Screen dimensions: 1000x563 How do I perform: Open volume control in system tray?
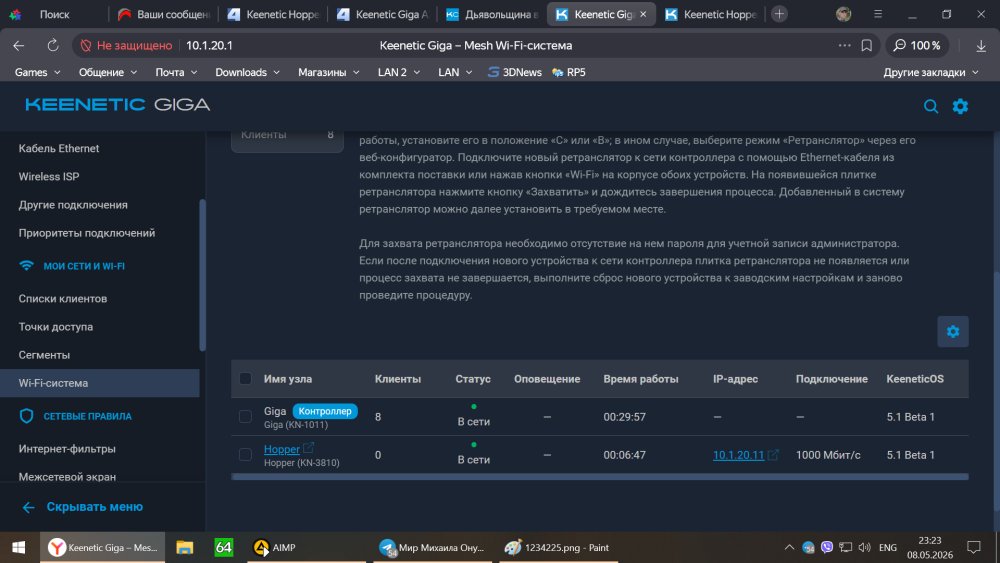point(865,547)
